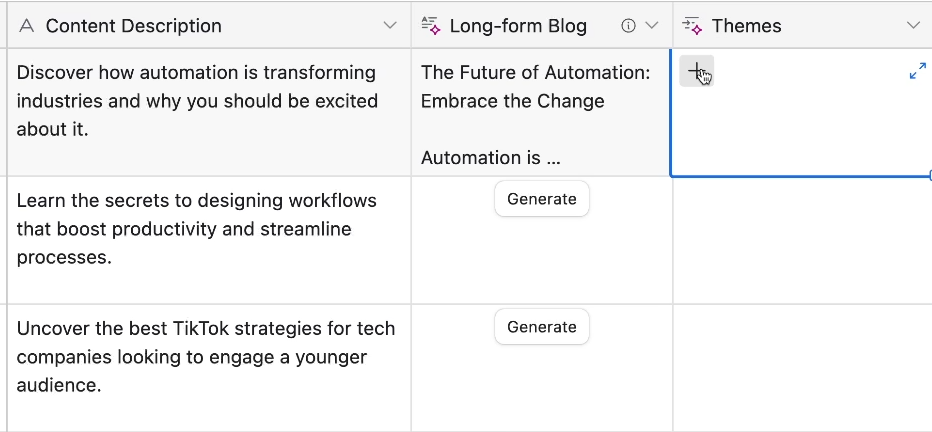Click the text field icon beside Content Description
Screen dimensions: 932x432
click(x=26, y=26)
